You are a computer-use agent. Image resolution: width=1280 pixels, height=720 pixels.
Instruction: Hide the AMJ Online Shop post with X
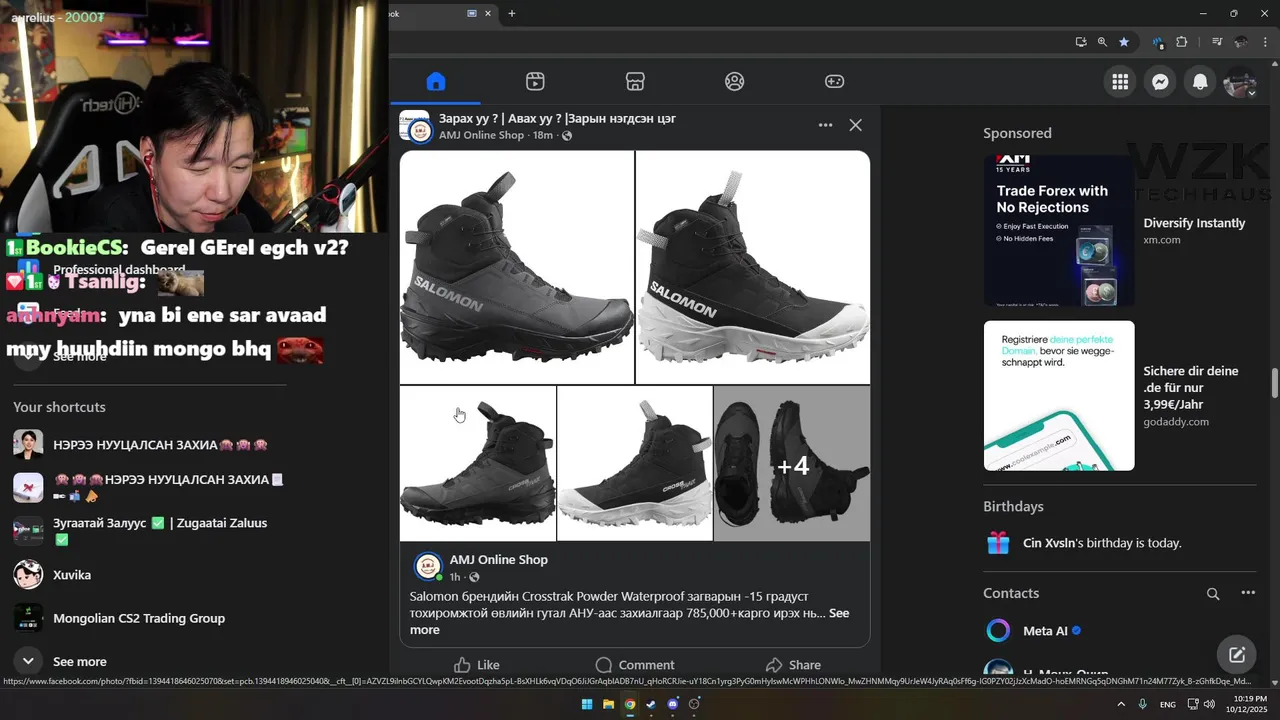855,125
